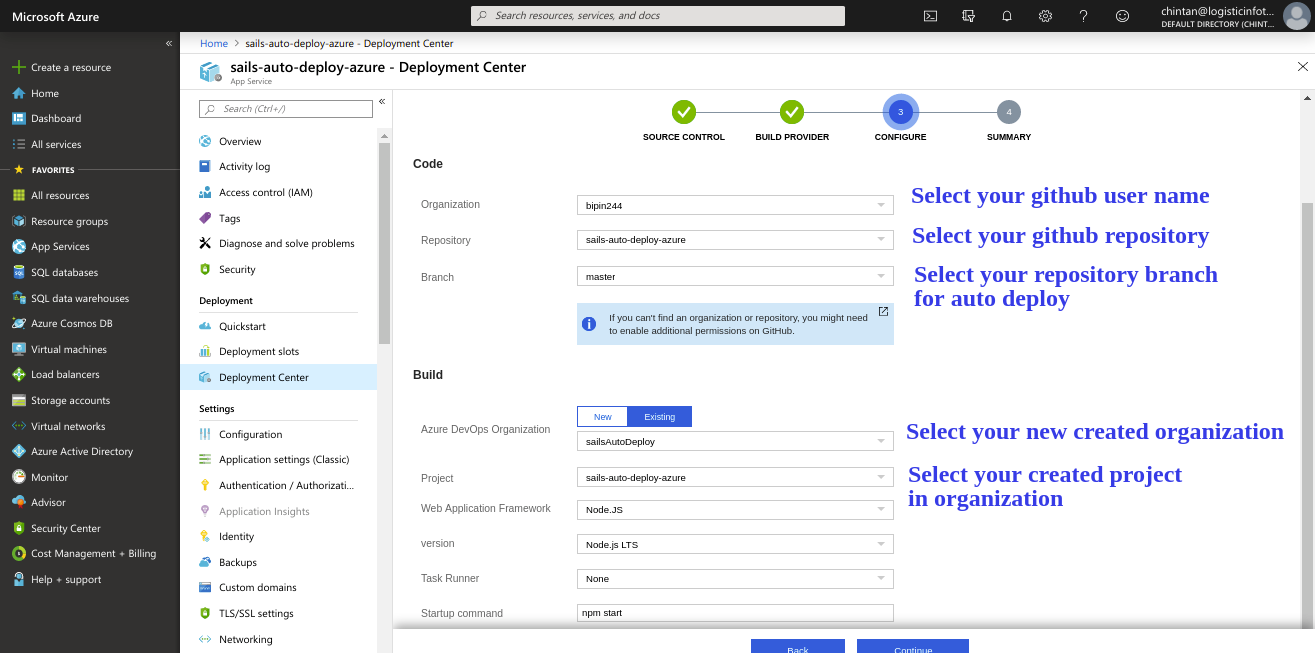The image size is (1315, 653).
Task: Expand Web Application Framework dropdown
Action: tap(735, 510)
